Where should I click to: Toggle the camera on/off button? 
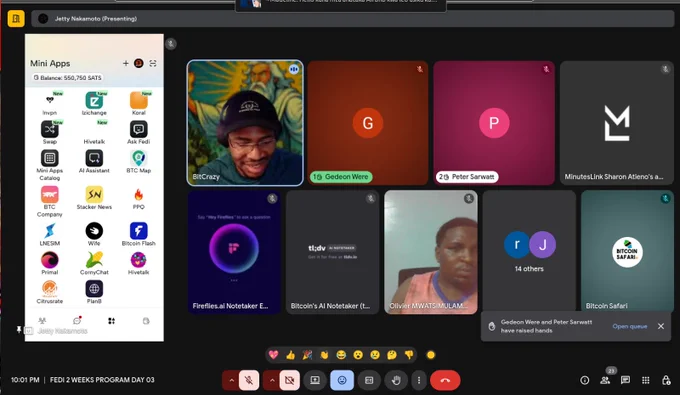click(x=289, y=380)
